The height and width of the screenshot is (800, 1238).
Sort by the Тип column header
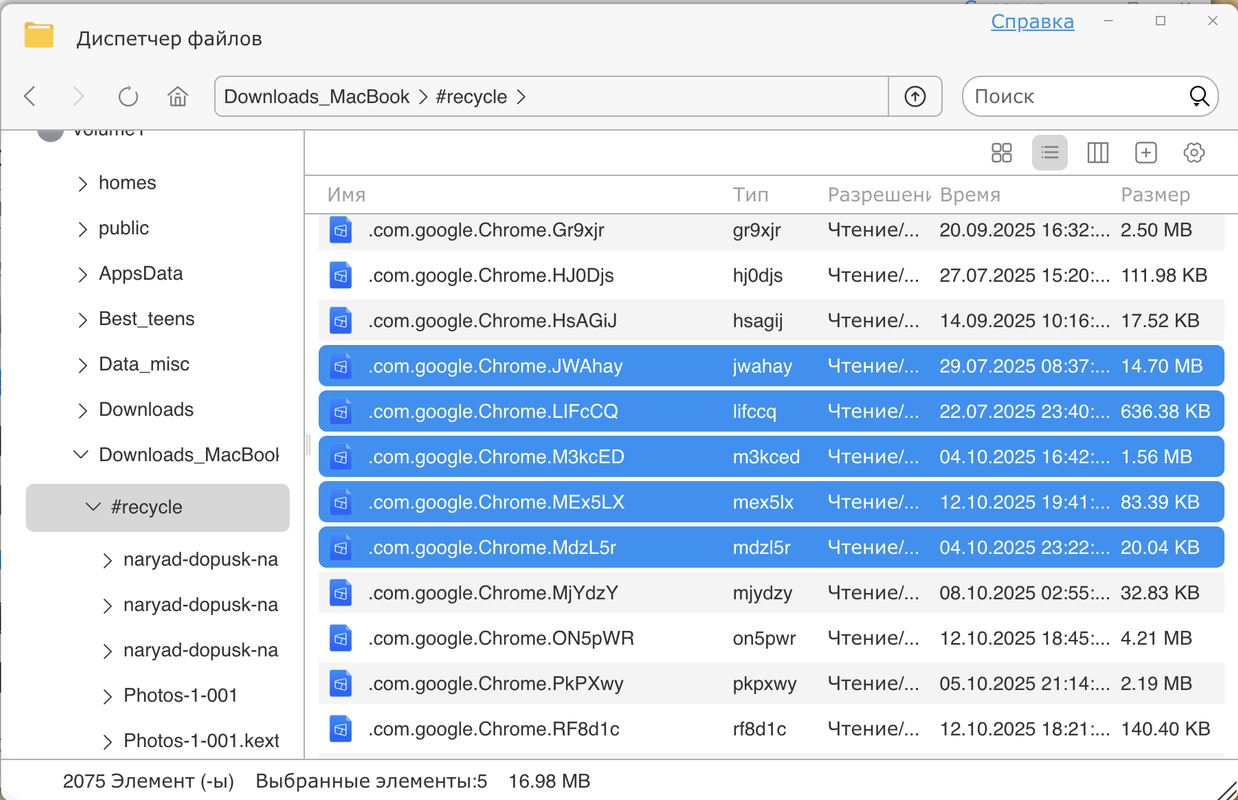750,195
